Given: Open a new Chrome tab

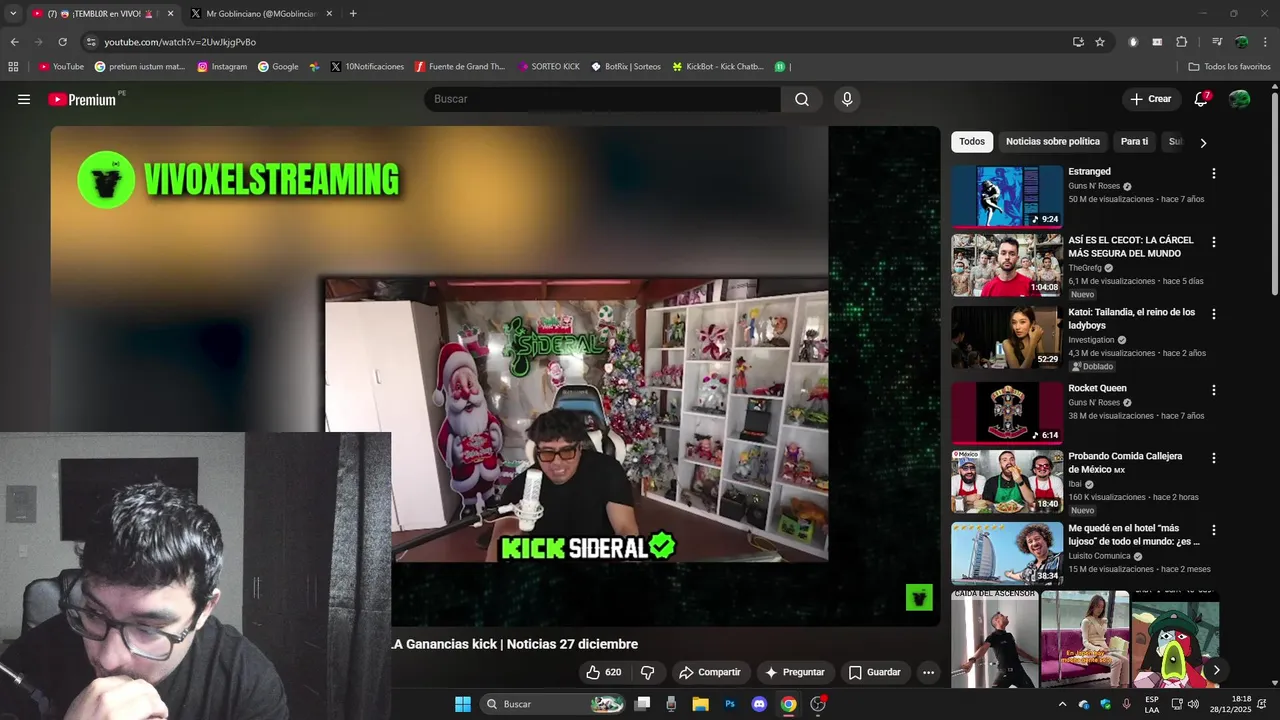Looking at the screenshot, I should (353, 14).
